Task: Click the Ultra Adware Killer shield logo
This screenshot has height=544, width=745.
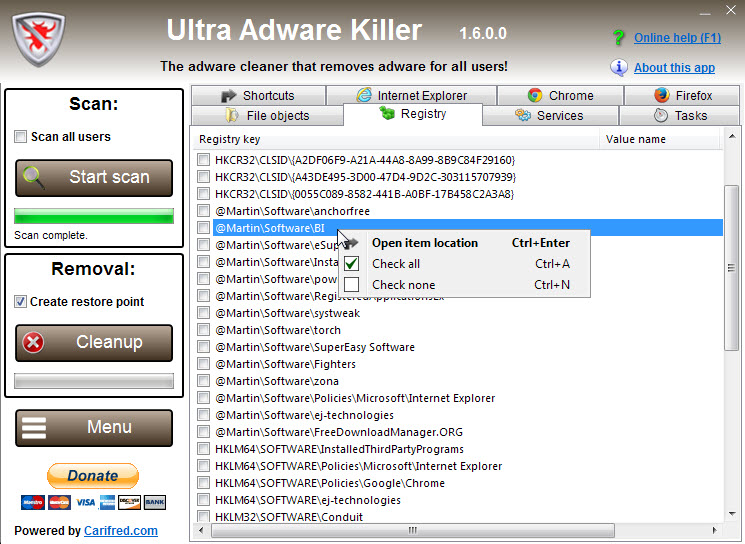Action: click(38, 39)
